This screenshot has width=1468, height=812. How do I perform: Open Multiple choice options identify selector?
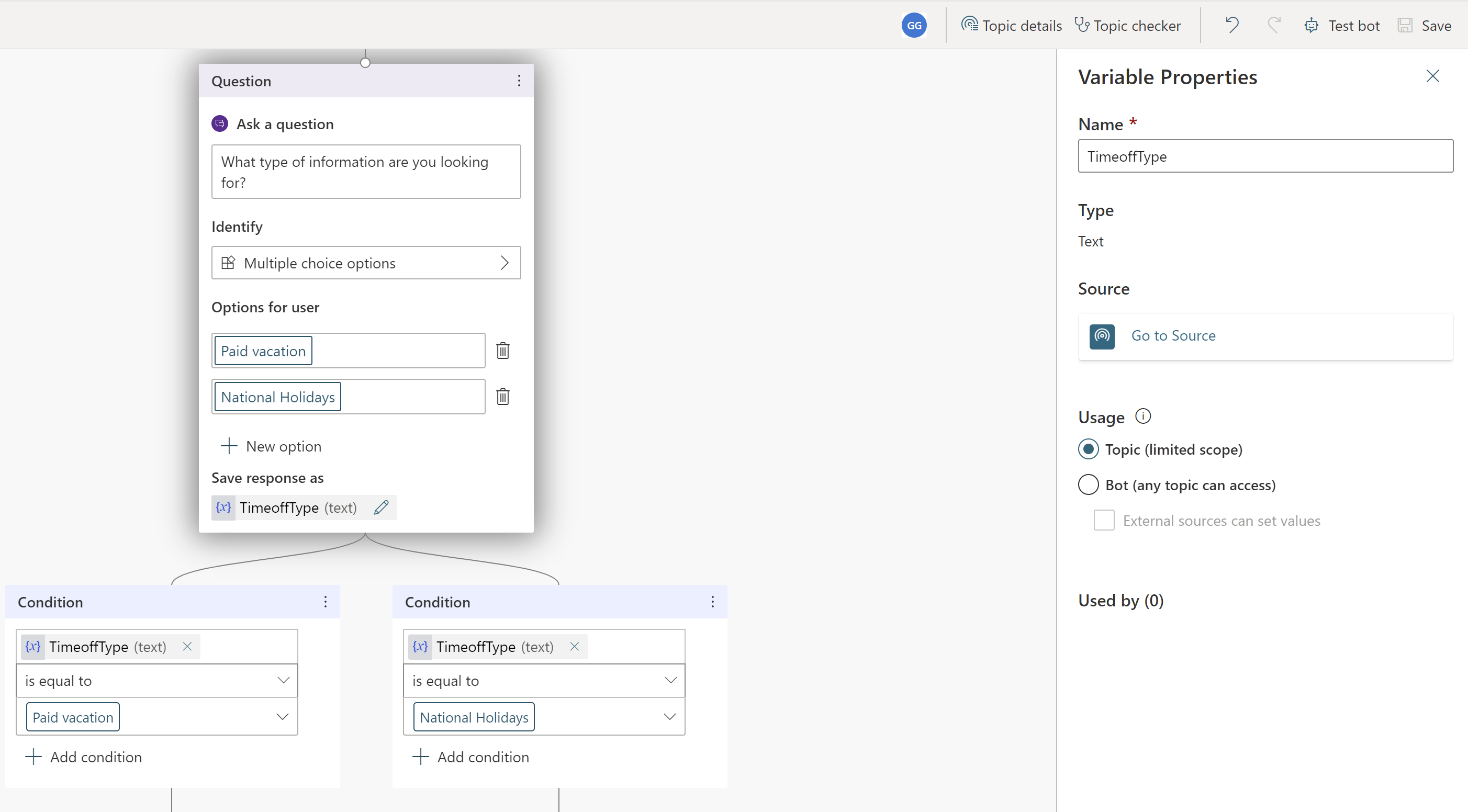point(366,263)
